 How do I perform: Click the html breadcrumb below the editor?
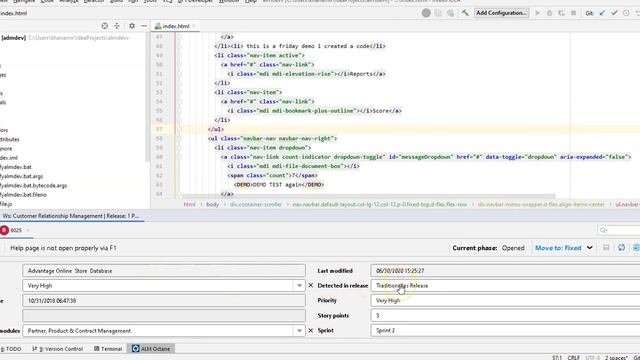(x=189, y=204)
